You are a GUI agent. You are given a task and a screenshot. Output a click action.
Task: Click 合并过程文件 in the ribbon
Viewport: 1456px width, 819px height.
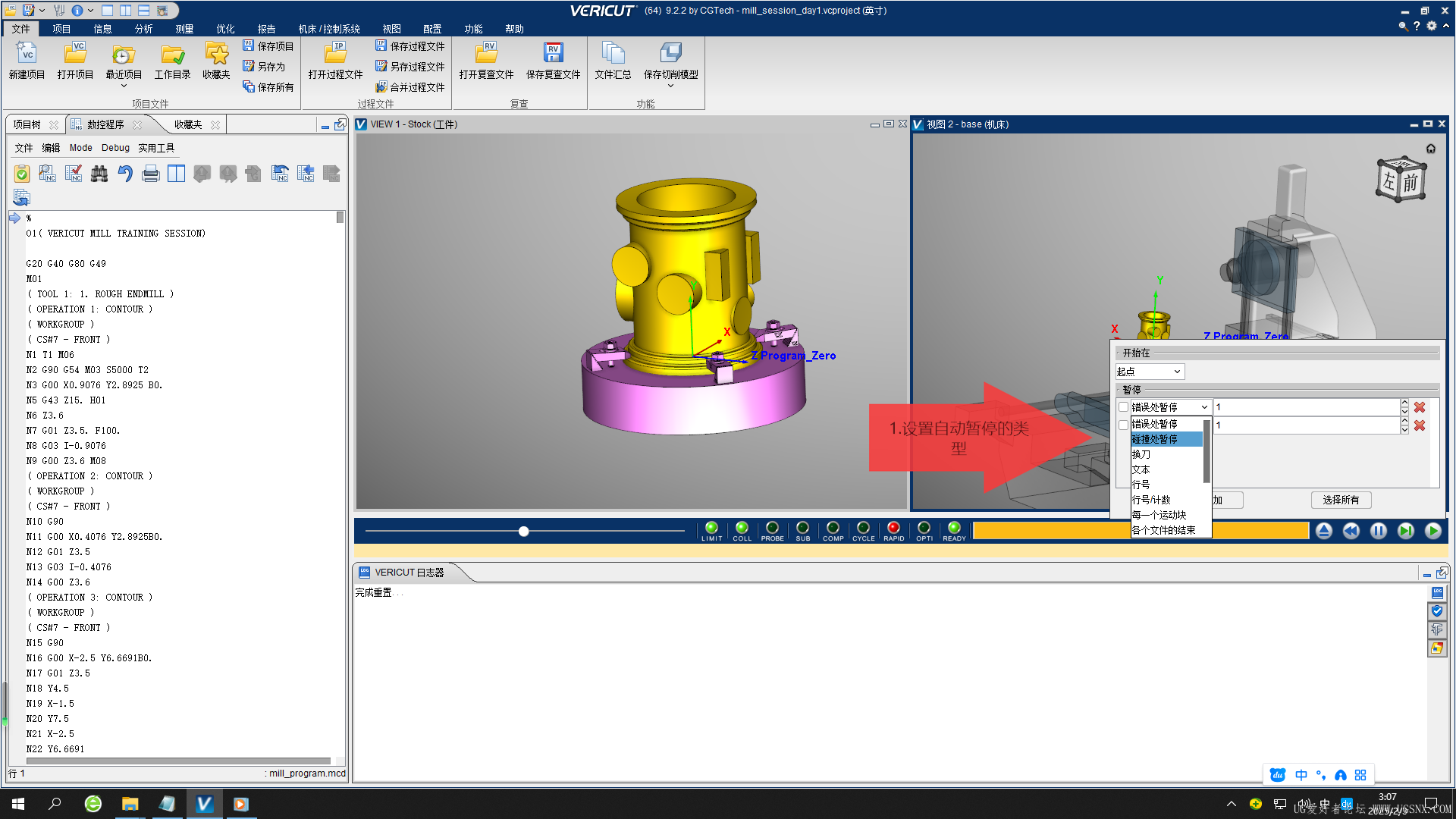point(410,87)
